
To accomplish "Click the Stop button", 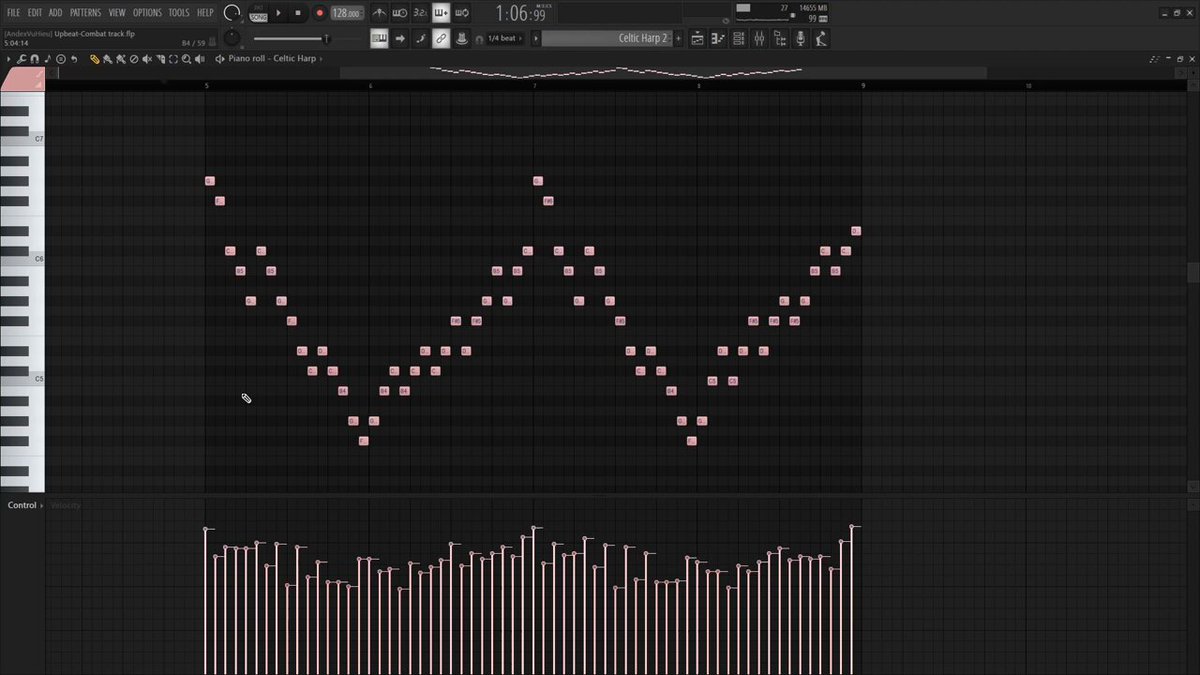I will tap(298, 13).
